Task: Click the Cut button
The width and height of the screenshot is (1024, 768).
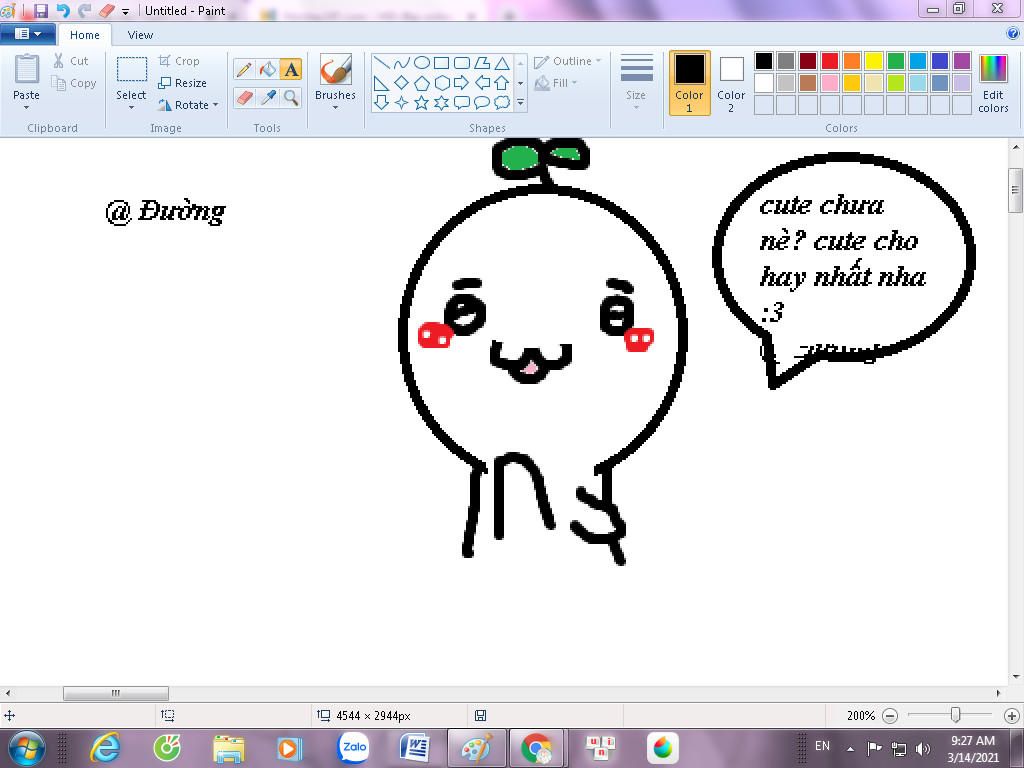Action: coord(71,61)
